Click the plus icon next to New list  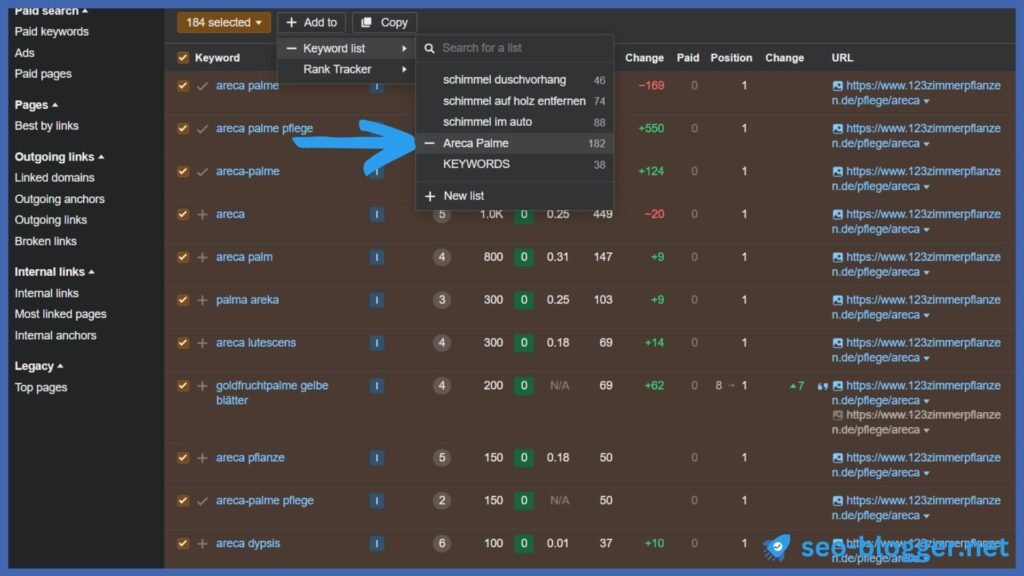(x=430, y=196)
